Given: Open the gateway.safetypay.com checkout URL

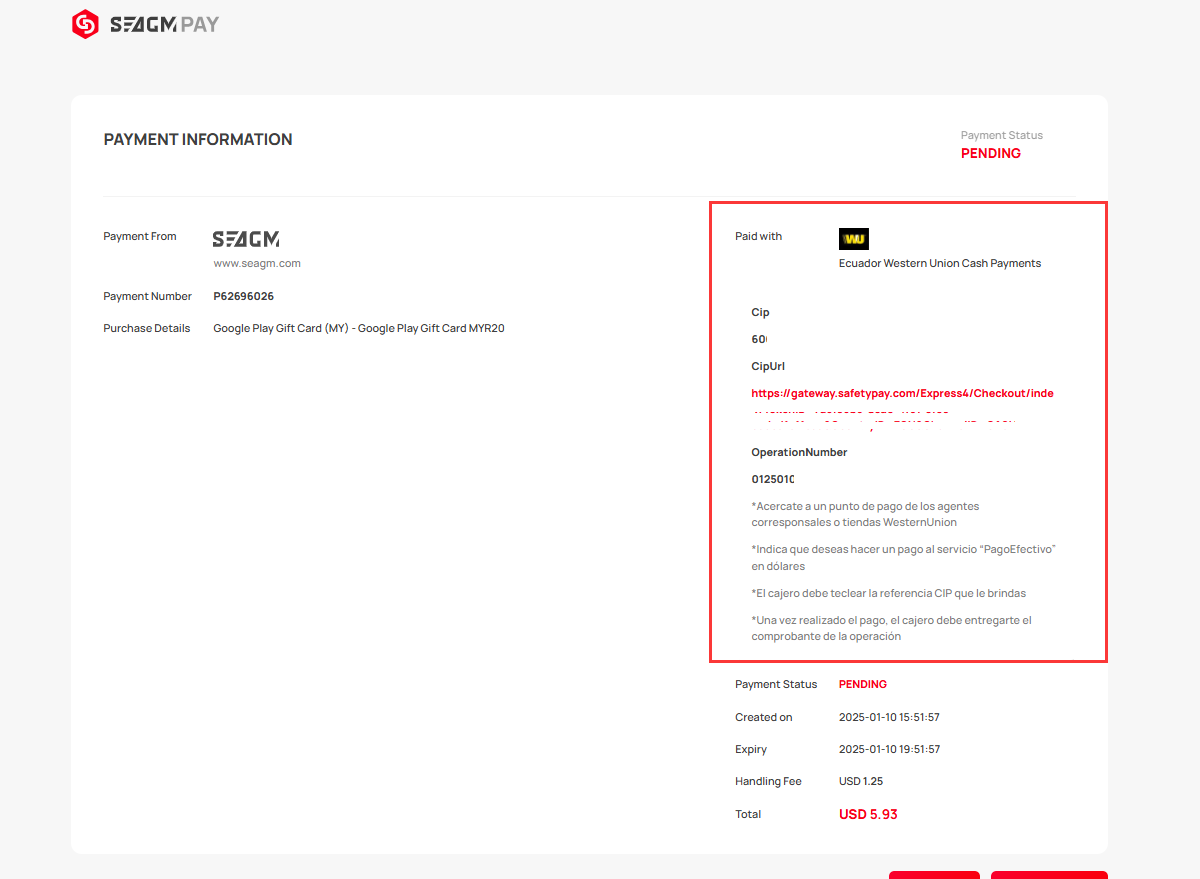Looking at the screenshot, I should point(903,393).
